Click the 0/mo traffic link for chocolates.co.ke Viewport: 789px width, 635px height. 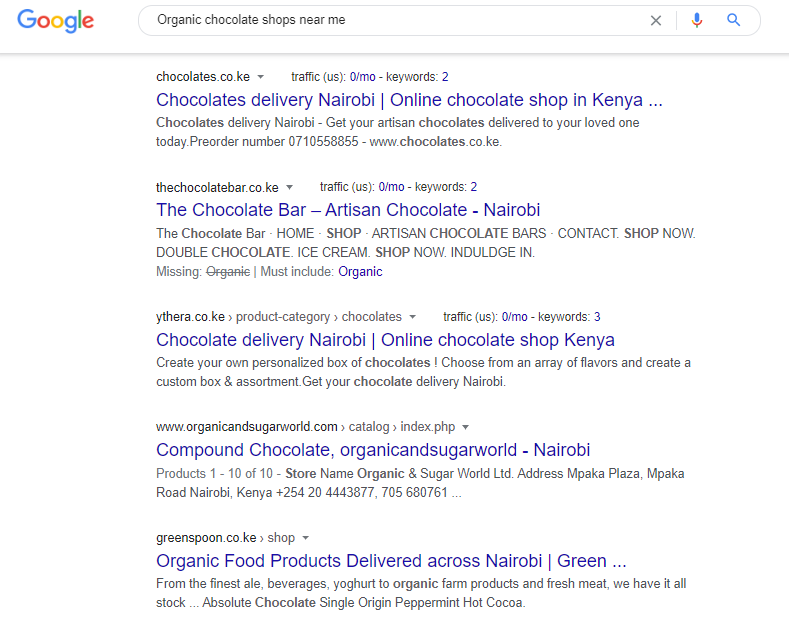point(362,77)
